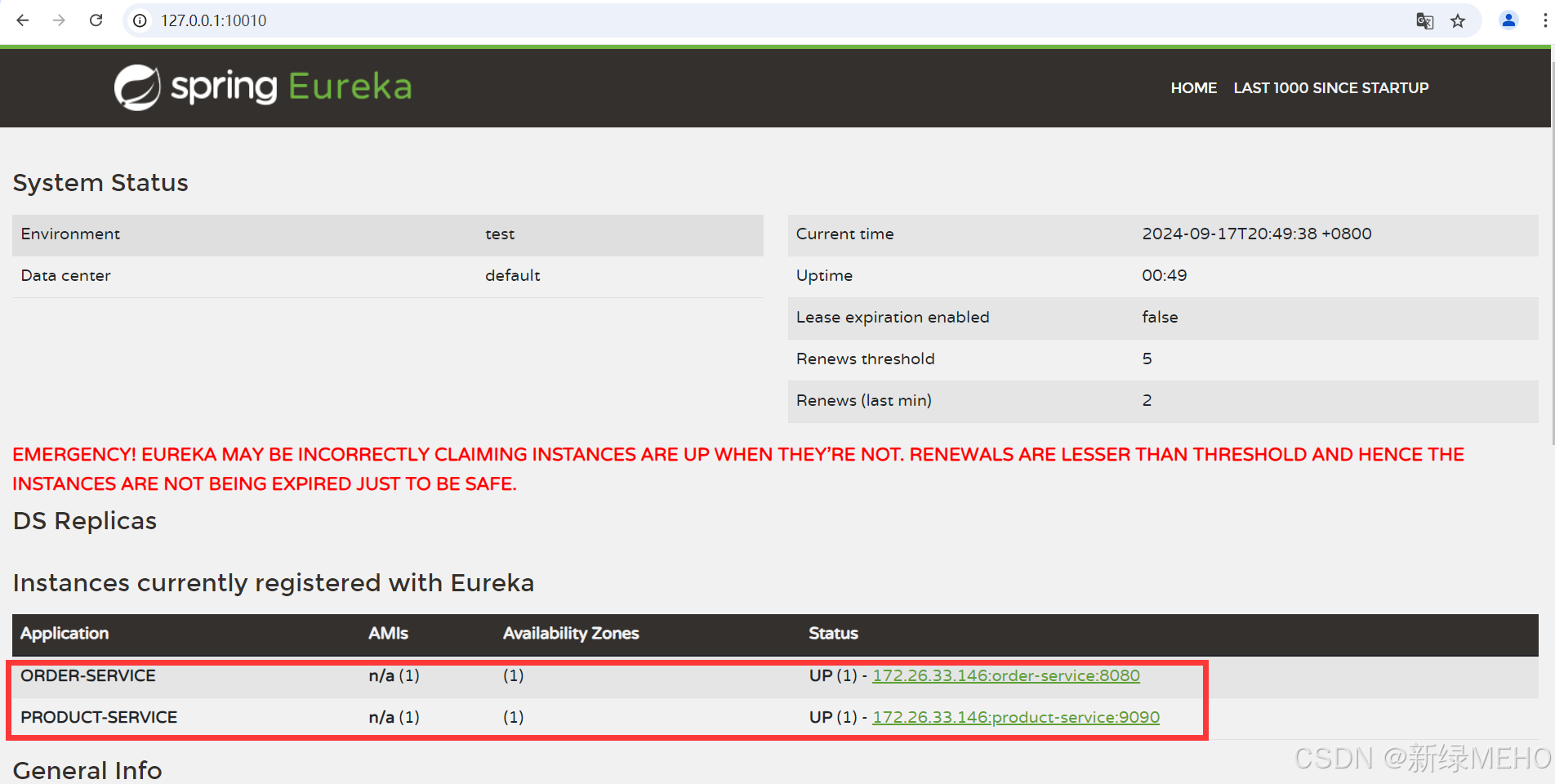1555x784 pixels.
Task: Select n/a (1) AMI cell for ORDER-SERVICE
Action: 394,675
